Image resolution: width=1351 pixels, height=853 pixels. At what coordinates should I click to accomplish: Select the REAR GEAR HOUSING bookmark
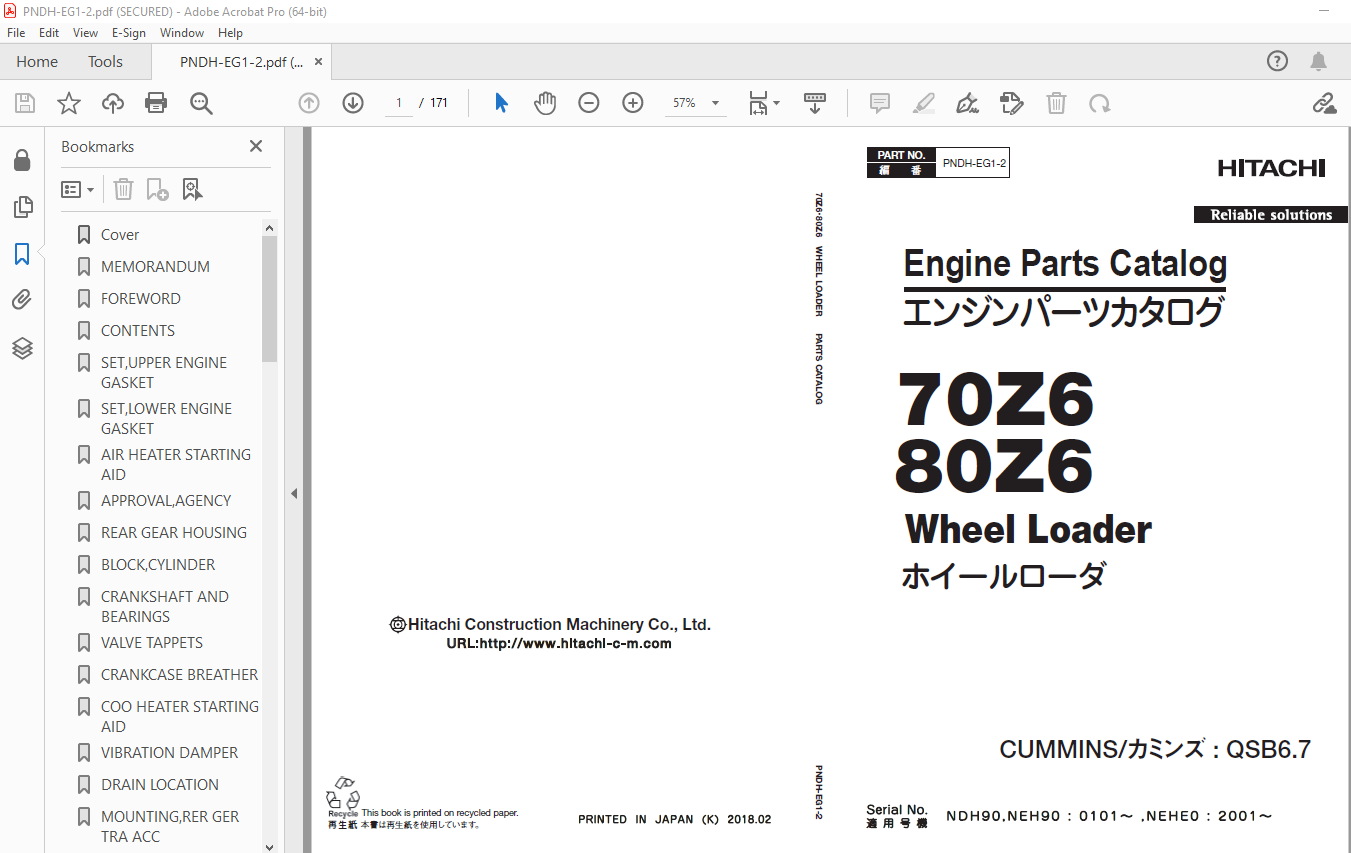coord(174,533)
